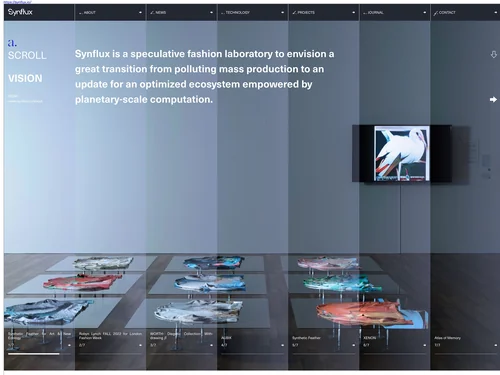Open slide 6/7 XENON

[x=370, y=338]
